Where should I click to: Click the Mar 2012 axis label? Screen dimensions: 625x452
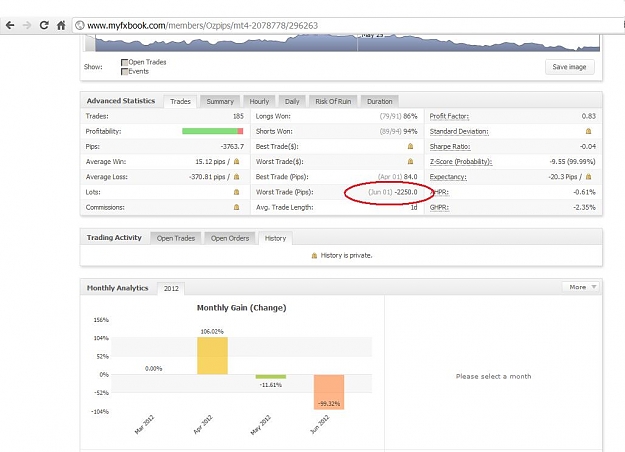point(144,424)
